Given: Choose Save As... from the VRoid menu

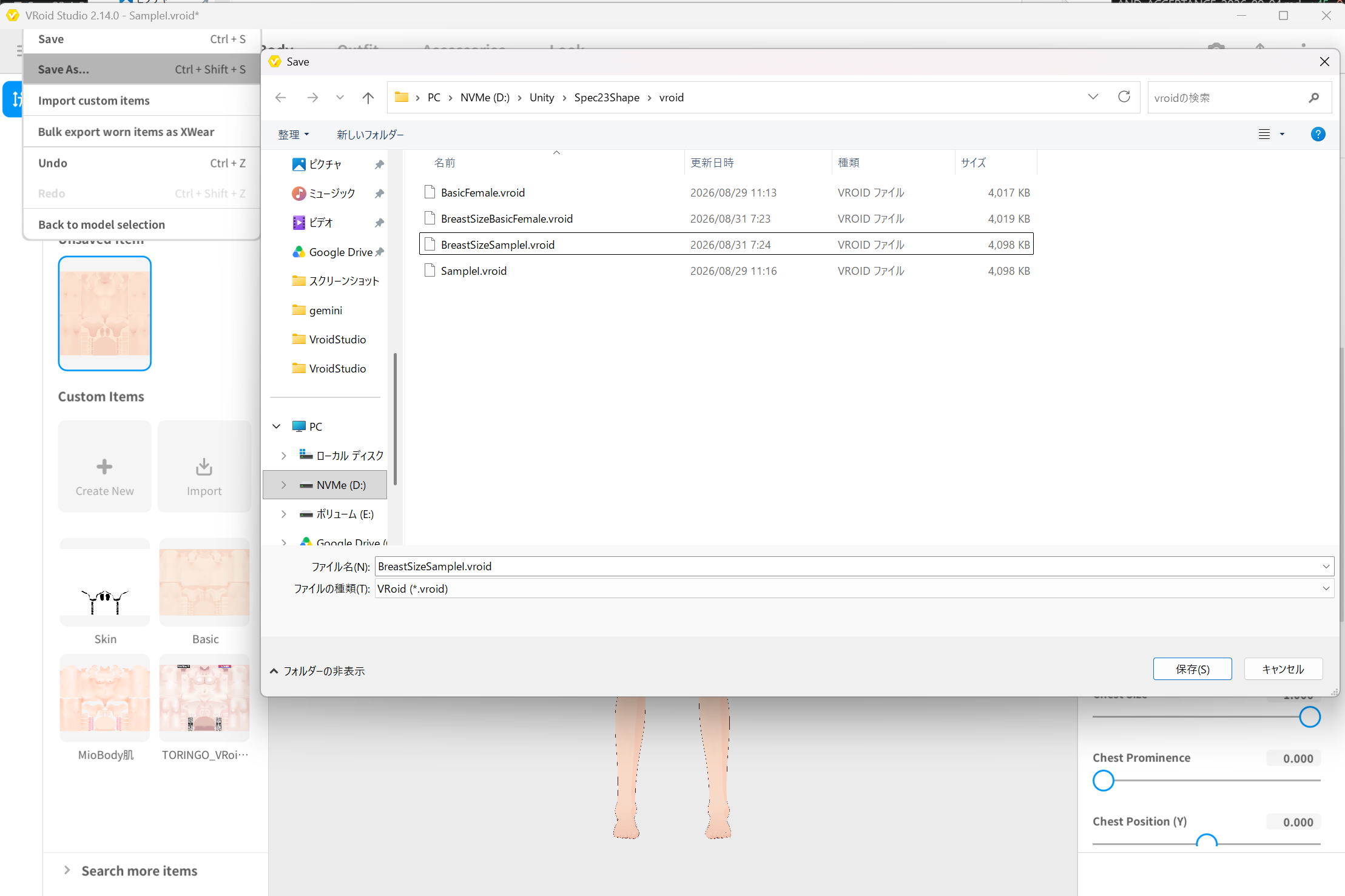Looking at the screenshot, I should tap(141, 69).
